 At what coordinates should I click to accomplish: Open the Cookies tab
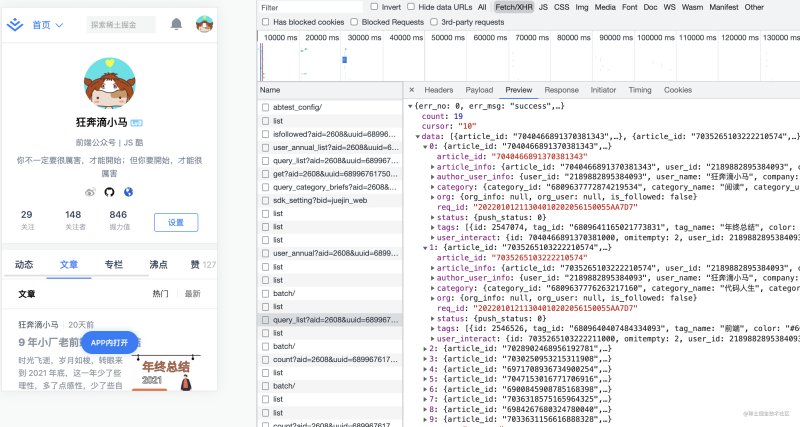pos(678,90)
